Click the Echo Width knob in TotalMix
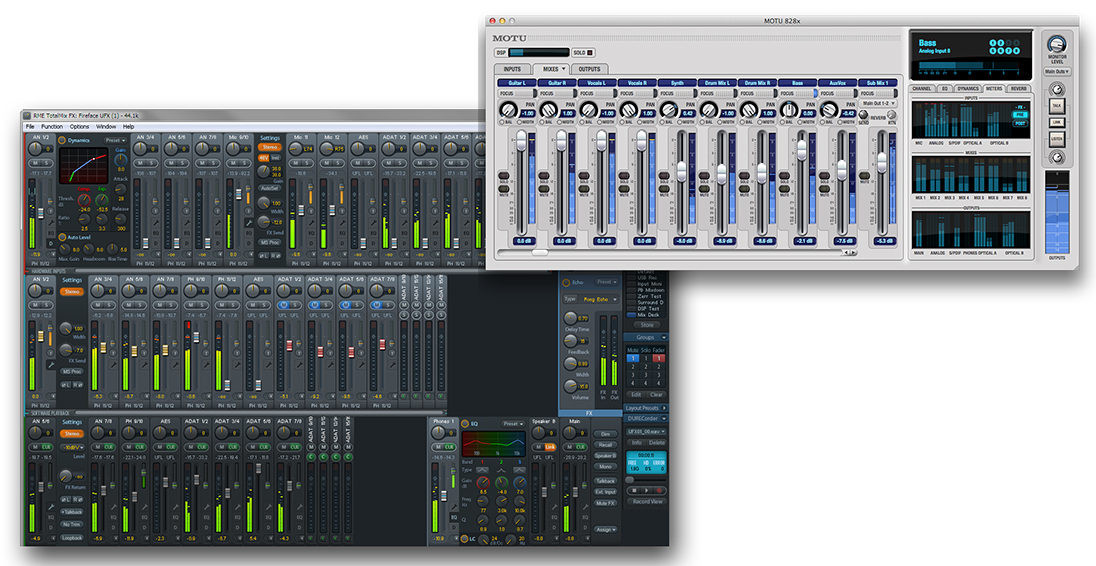The height and width of the screenshot is (566, 1096). (570, 363)
